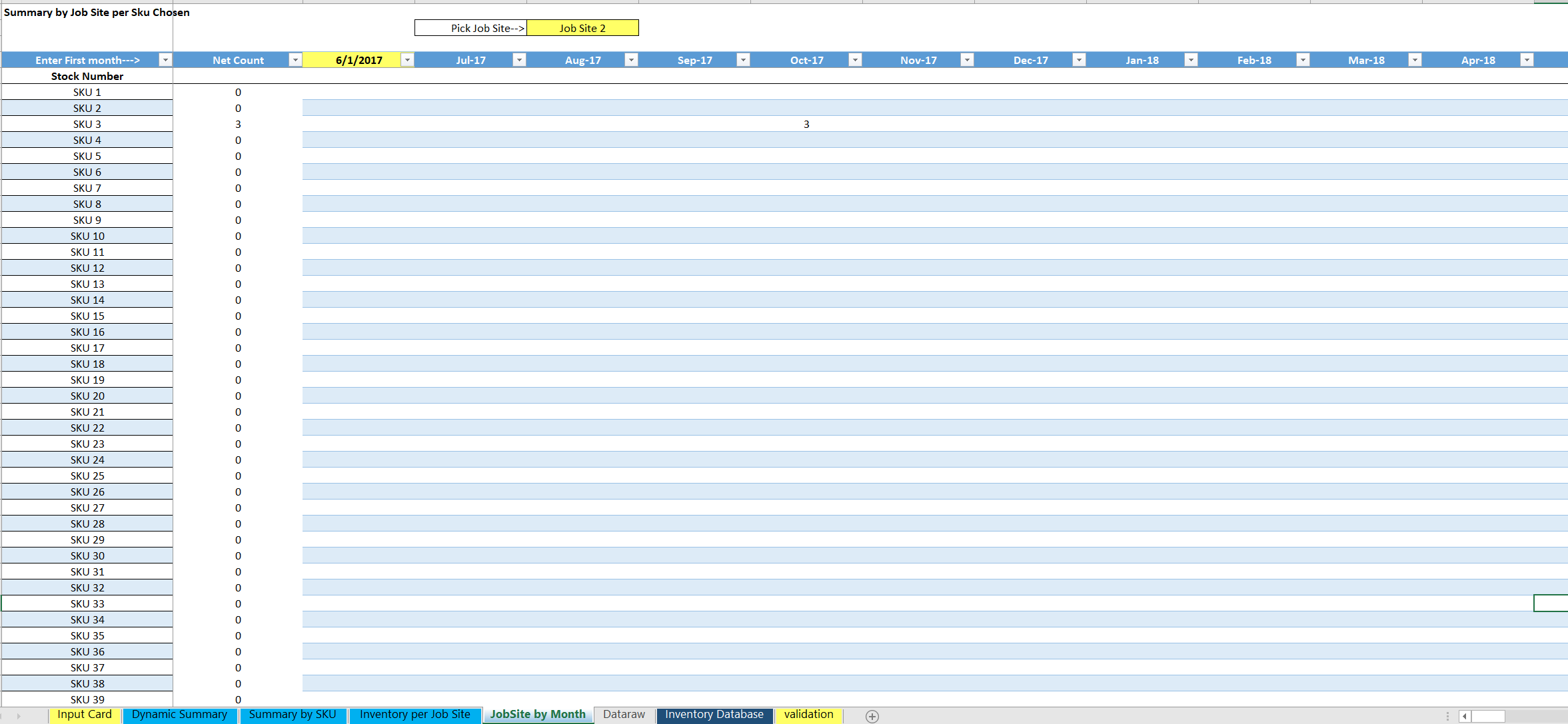This screenshot has height=724, width=1568.
Task: Select the cell showing 3 under Oct-17
Action: [x=806, y=124]
